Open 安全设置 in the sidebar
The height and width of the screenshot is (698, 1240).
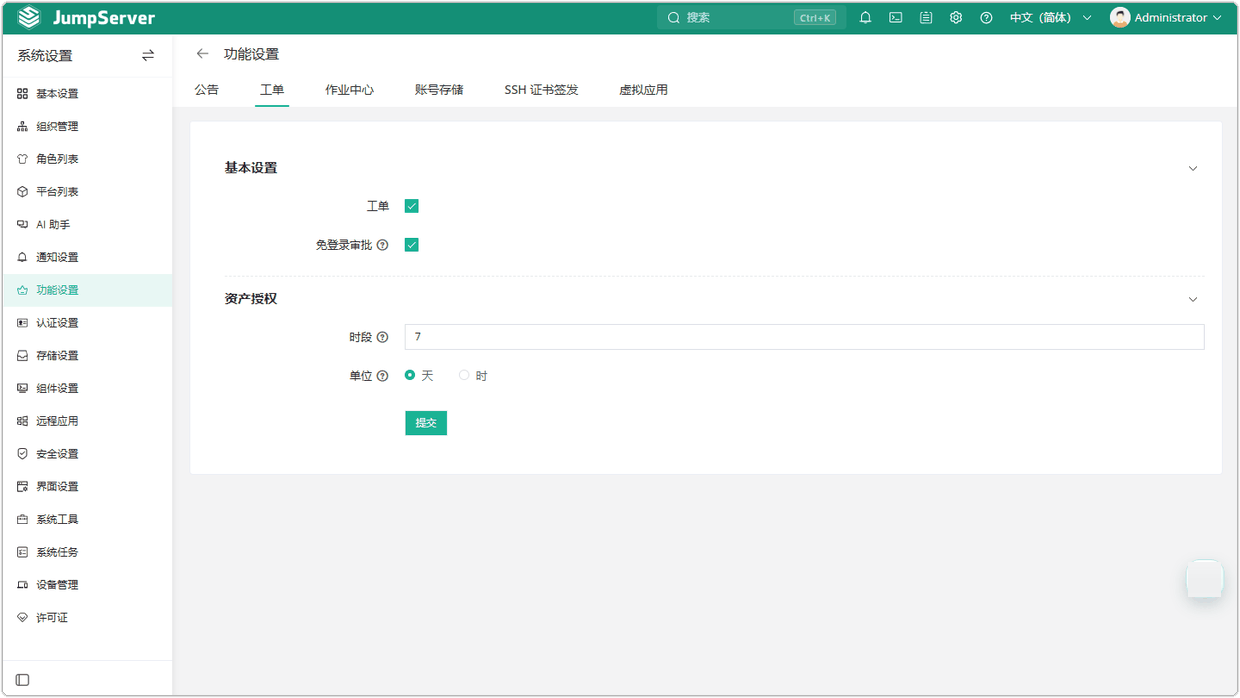pyautogui.click(x=87, y=454)
